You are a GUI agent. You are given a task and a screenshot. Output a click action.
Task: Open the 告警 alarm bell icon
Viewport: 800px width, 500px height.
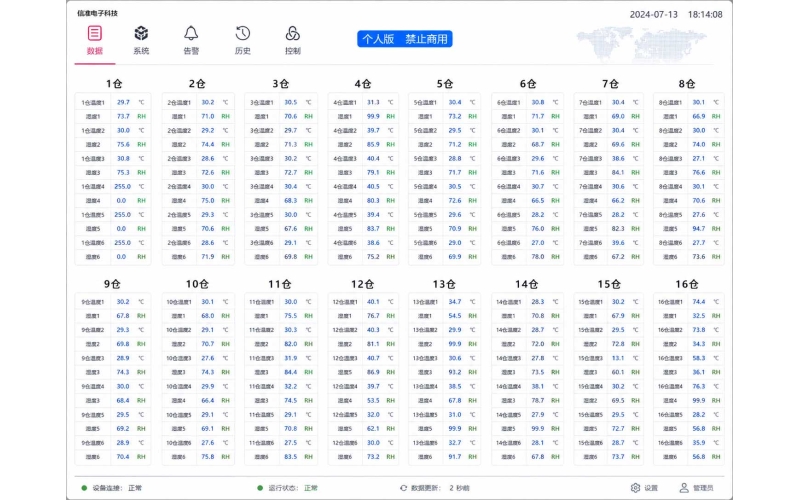coord(191,34)
